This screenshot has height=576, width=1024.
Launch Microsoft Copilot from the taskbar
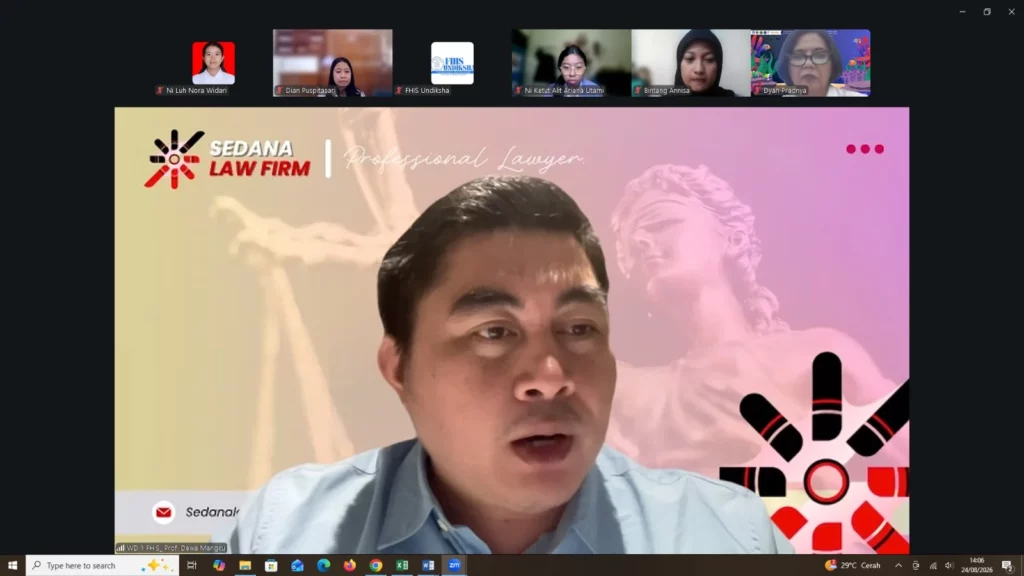(219, 566)
